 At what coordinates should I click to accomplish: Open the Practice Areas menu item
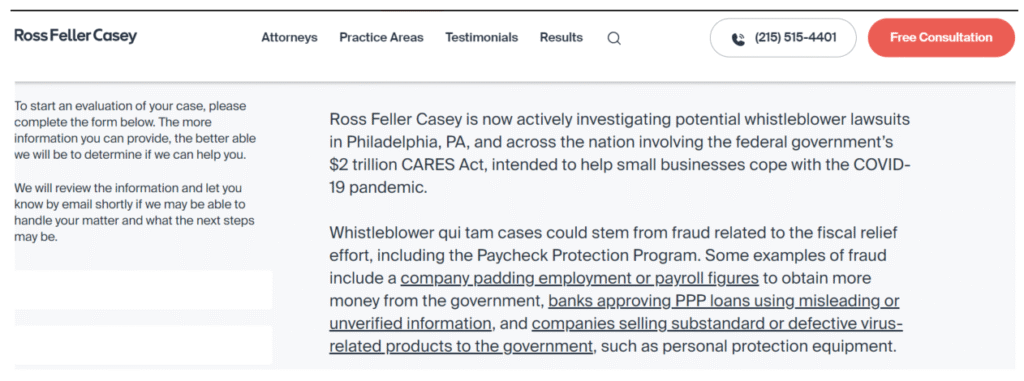click(x=381, y=38)
